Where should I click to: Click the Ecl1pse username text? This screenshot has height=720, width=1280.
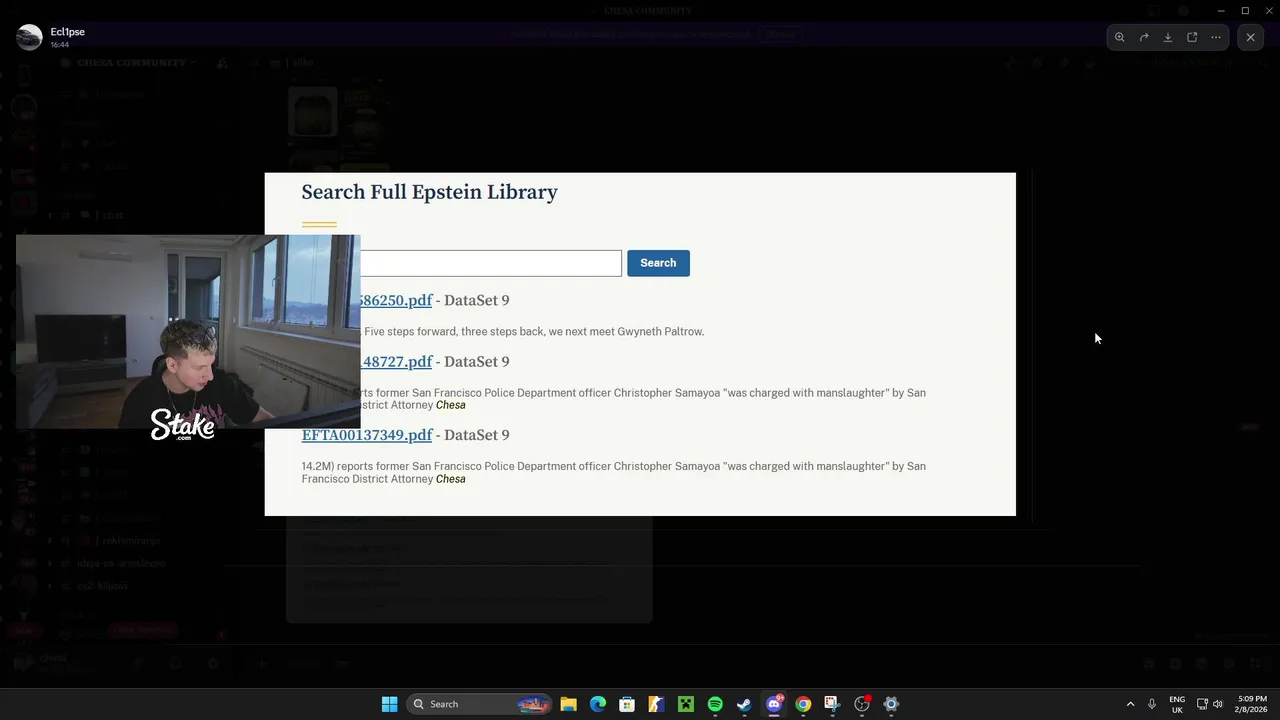click(68, 32)
